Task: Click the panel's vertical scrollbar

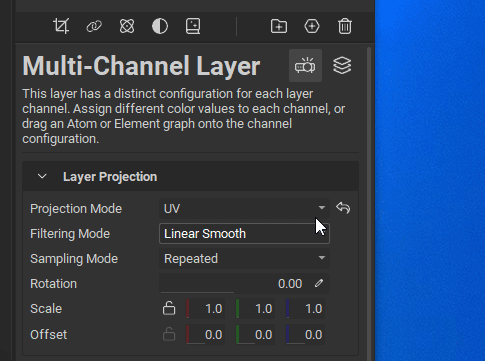Action: [x=369, y=203]
